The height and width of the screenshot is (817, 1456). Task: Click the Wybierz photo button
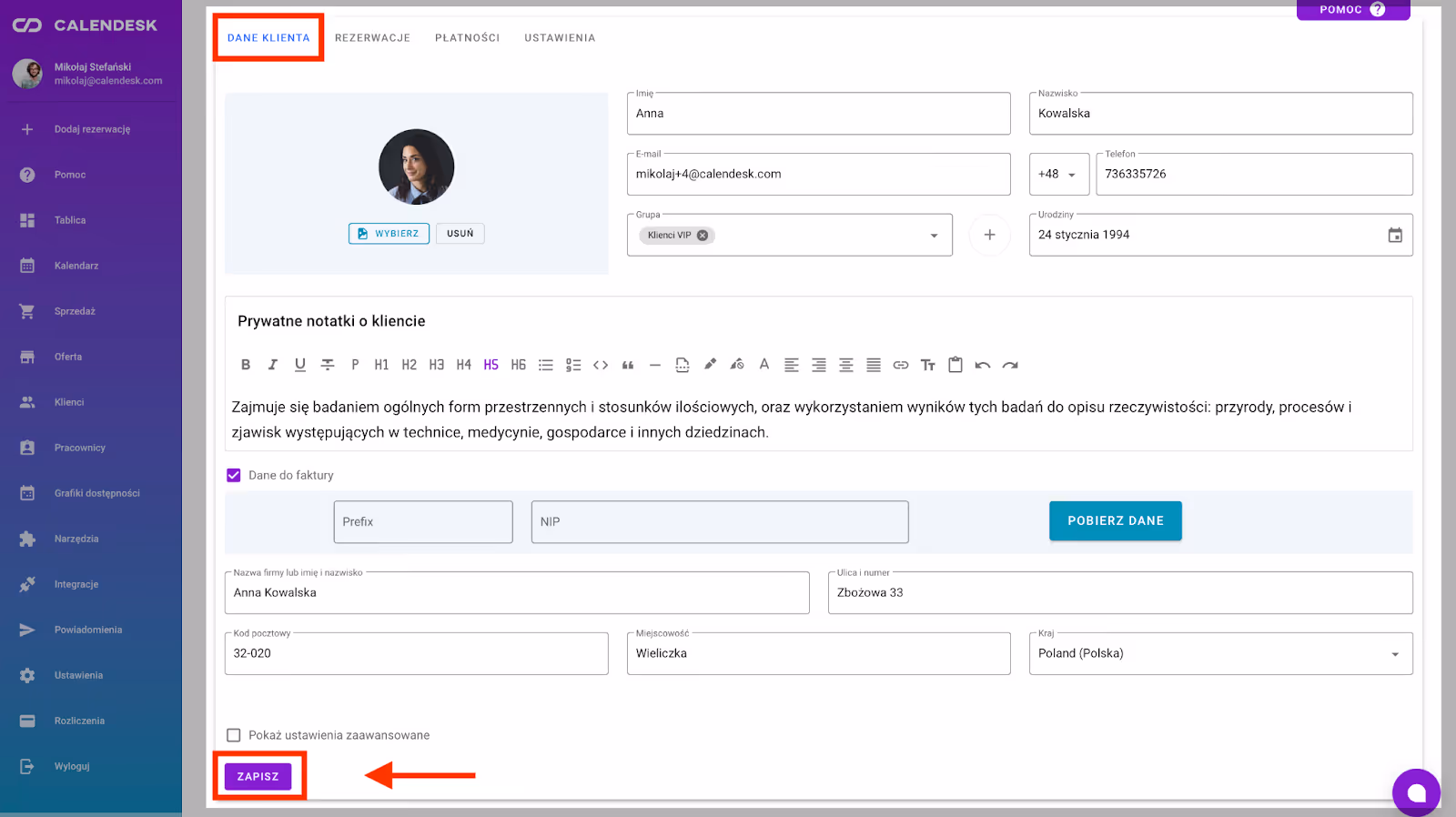point(389,234)
